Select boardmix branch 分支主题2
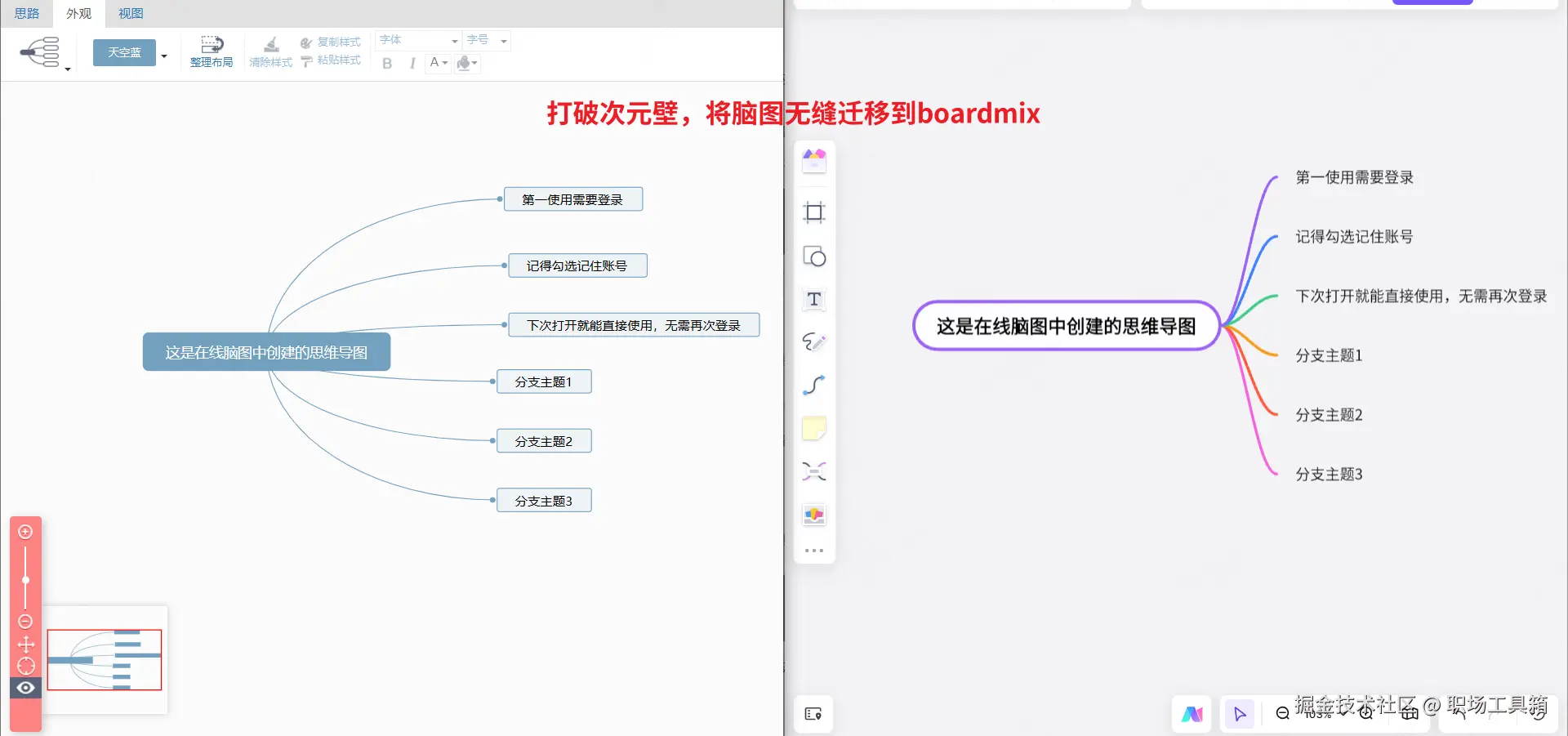Viewport: 1568px width, 736px height. tap(1329, 415)
